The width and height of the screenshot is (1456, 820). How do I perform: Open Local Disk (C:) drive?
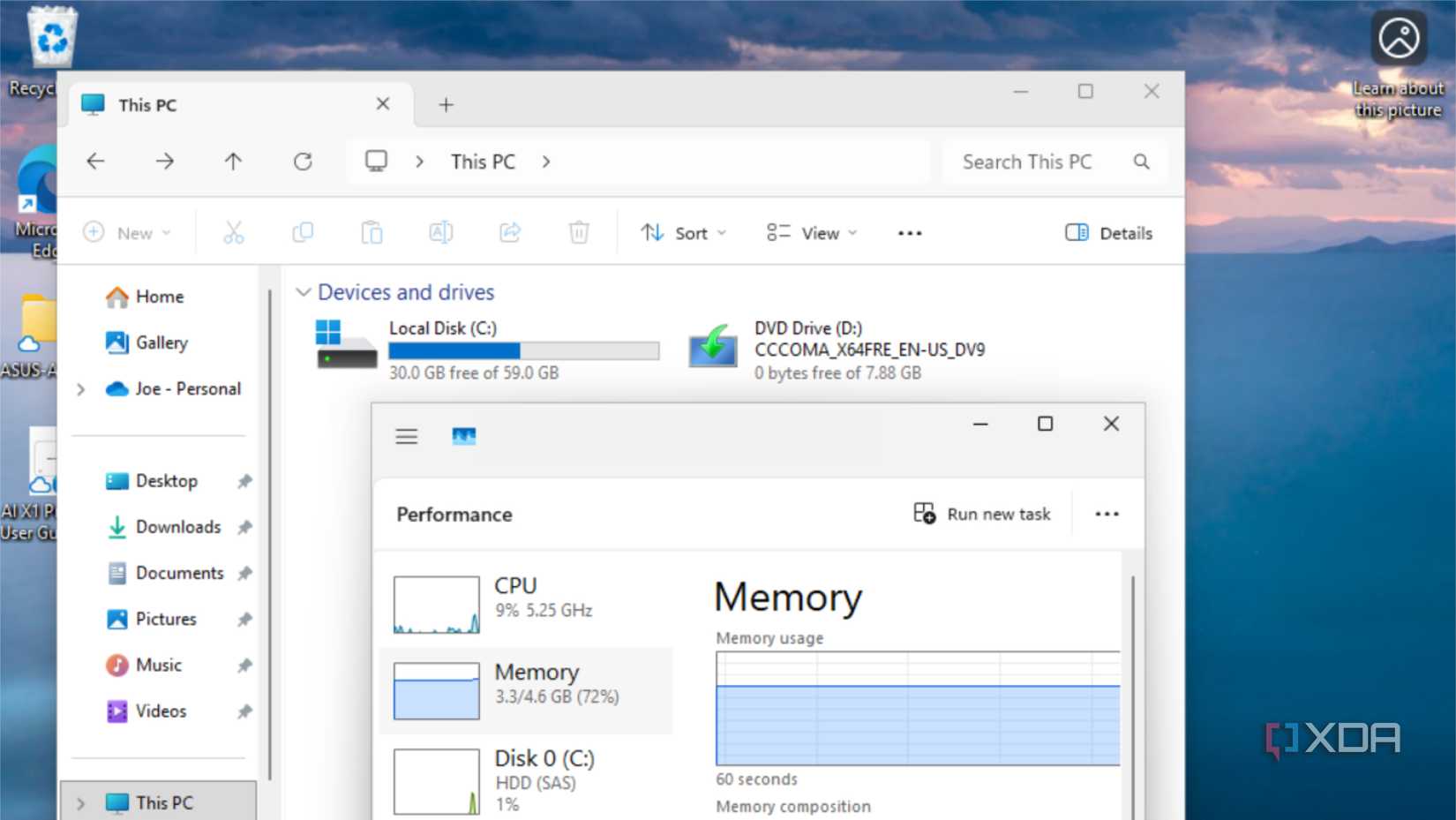442,328
